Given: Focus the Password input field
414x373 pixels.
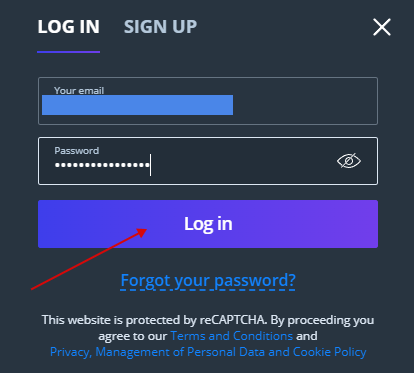Looking at the screenshot, I should (x=208, y=161).
